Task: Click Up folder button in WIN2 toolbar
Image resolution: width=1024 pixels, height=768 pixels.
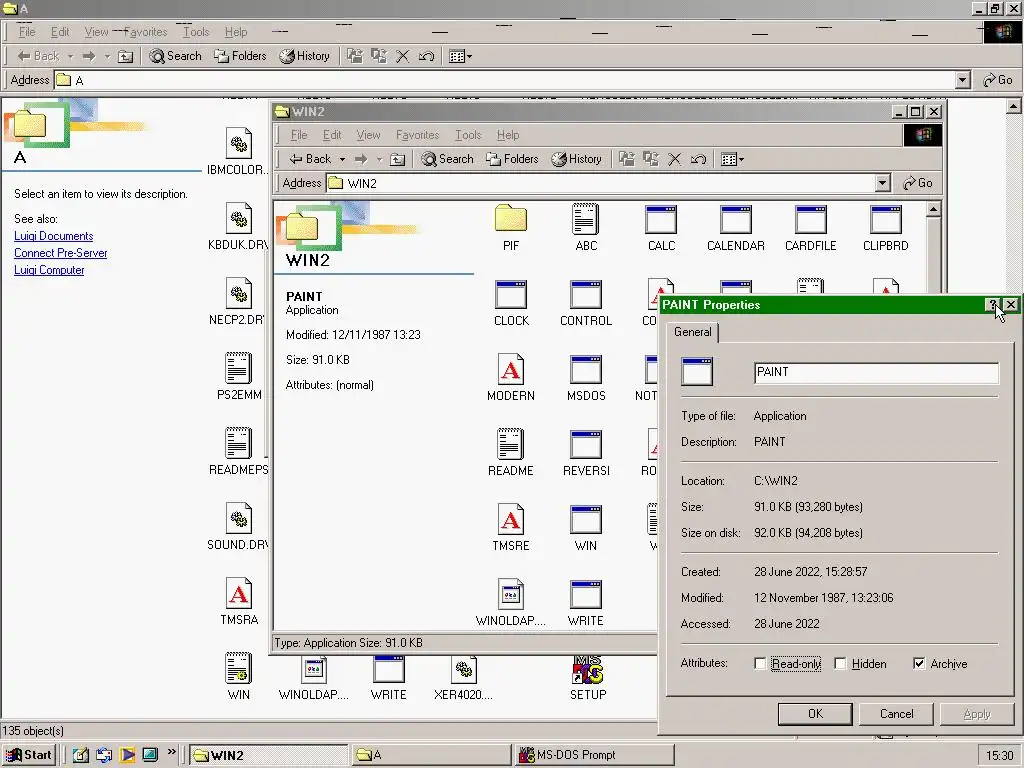Action: click(397, 159)
